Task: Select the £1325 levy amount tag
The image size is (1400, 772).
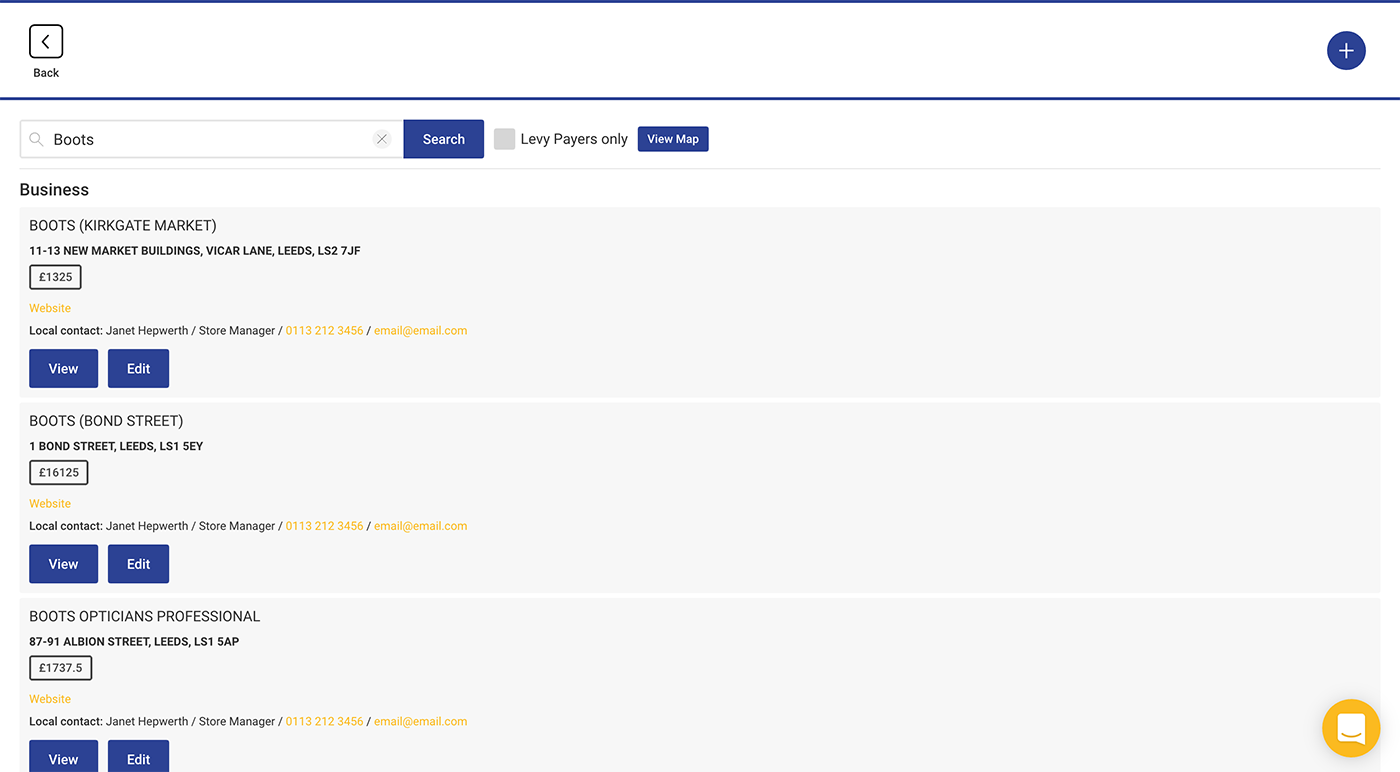Action: [x=55, y=277]
